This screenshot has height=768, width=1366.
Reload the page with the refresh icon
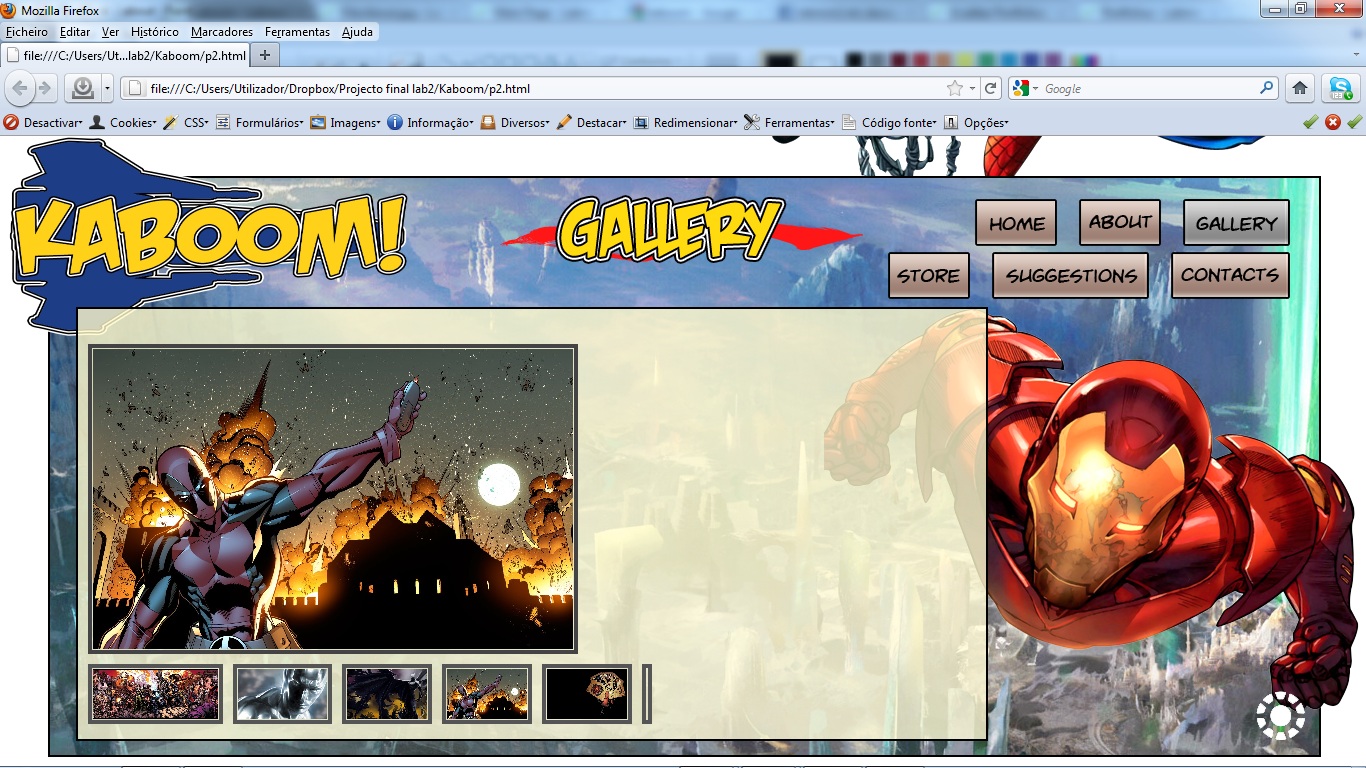pyautogui.click(x=991, y=88)
